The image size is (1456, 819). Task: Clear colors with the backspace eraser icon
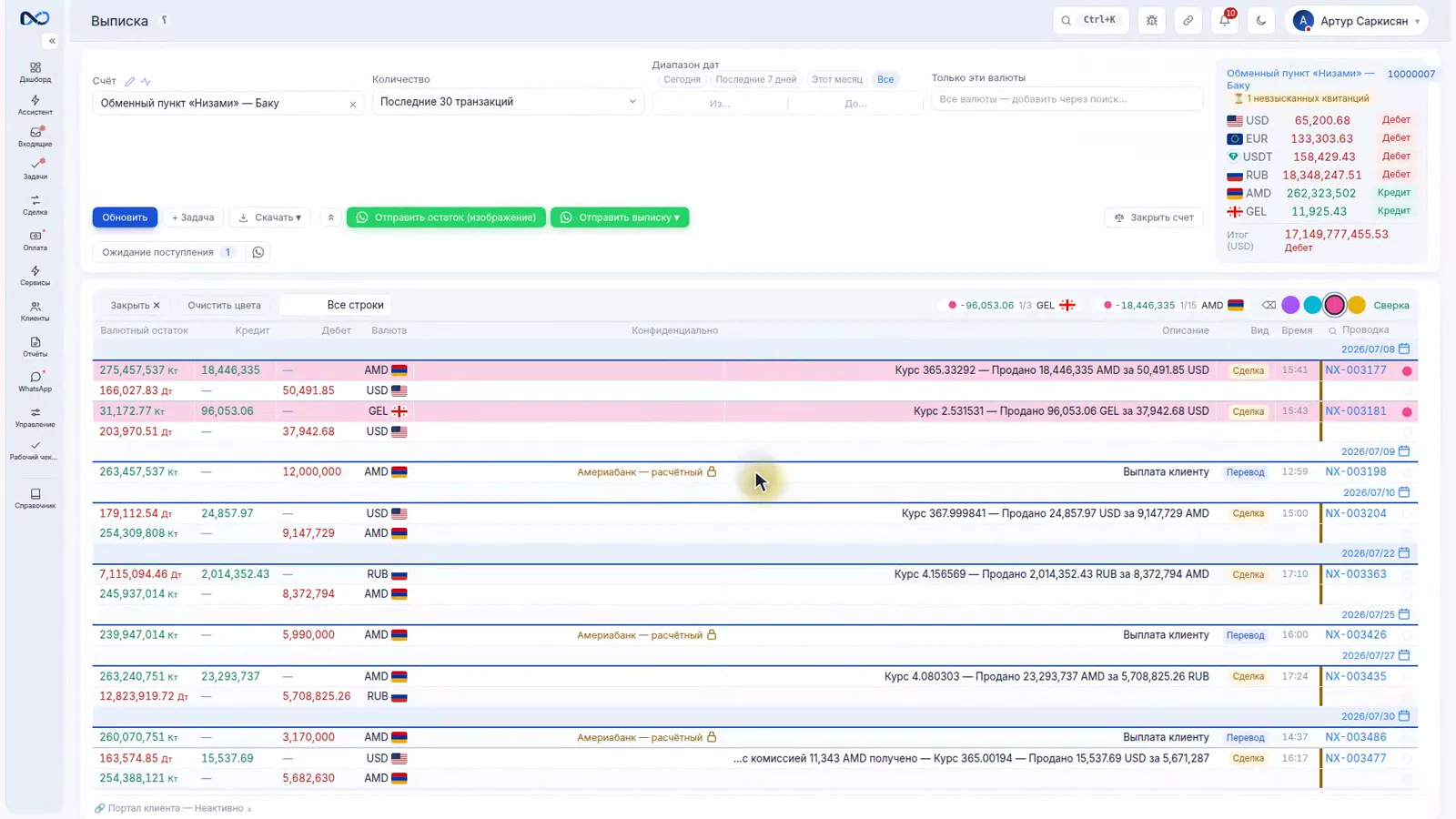(1269, 305)
